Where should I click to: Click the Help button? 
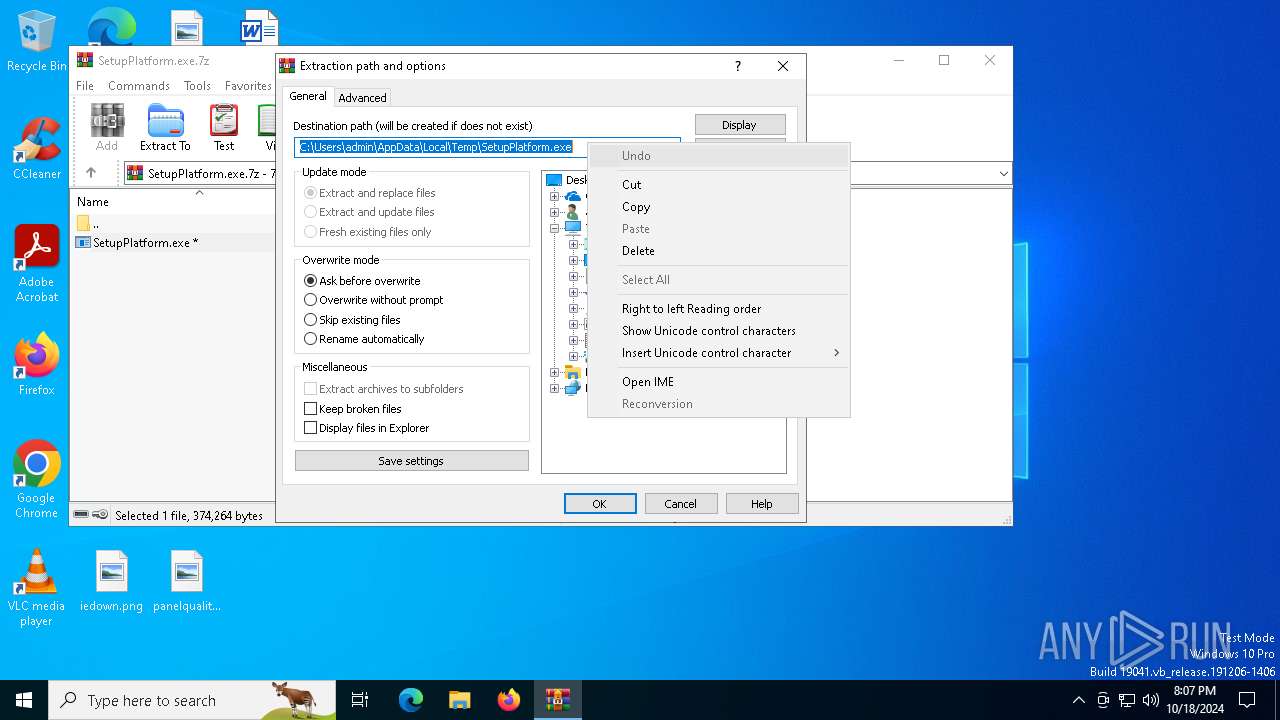coord(762,504)
